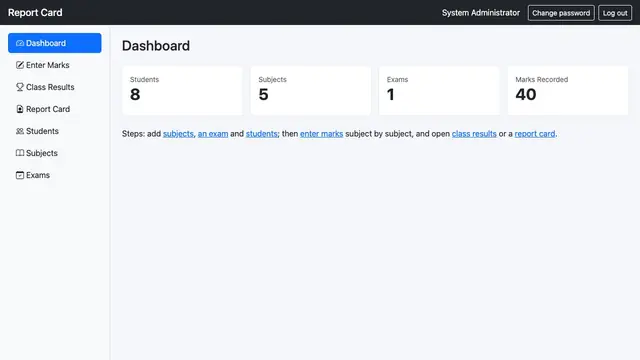Click the Subjects count card showing 5

click(311, 91)
